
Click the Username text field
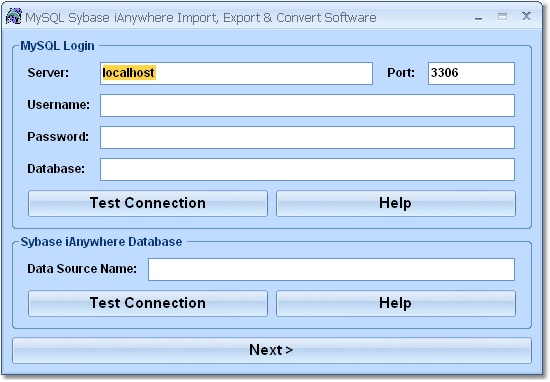tap(307, 105)
